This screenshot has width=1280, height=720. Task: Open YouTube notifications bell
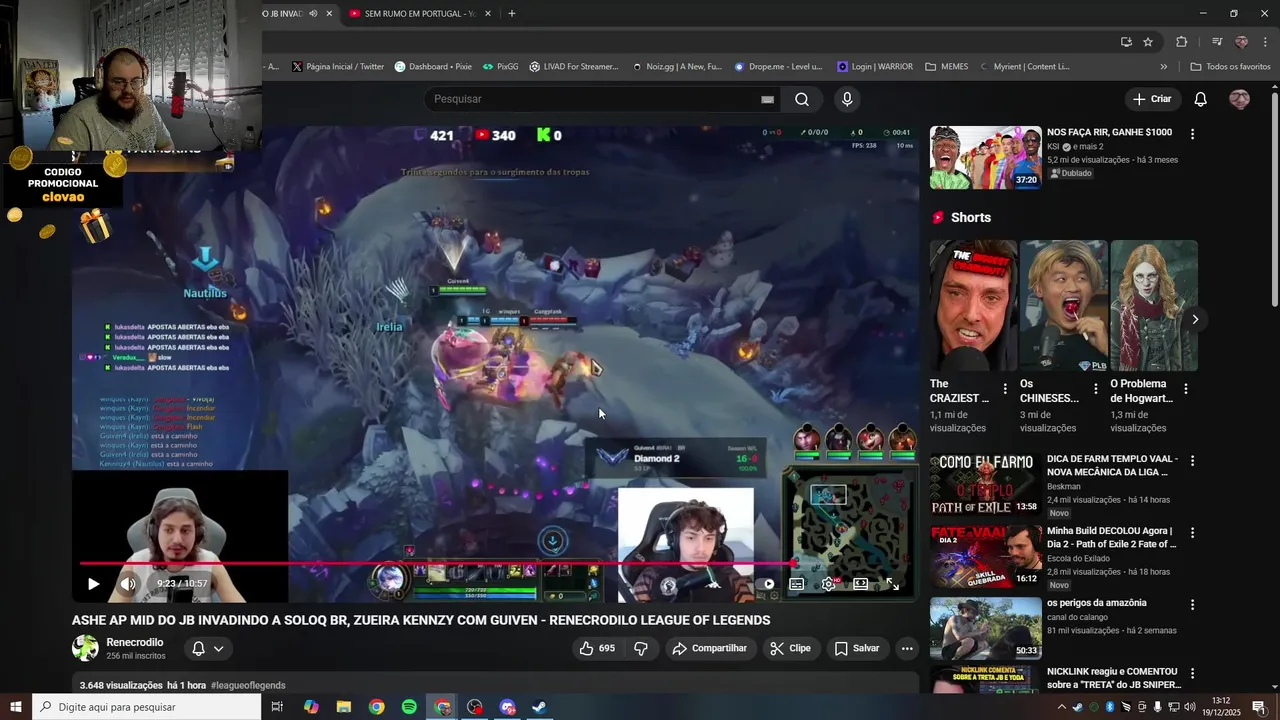tap(1201, 99)
